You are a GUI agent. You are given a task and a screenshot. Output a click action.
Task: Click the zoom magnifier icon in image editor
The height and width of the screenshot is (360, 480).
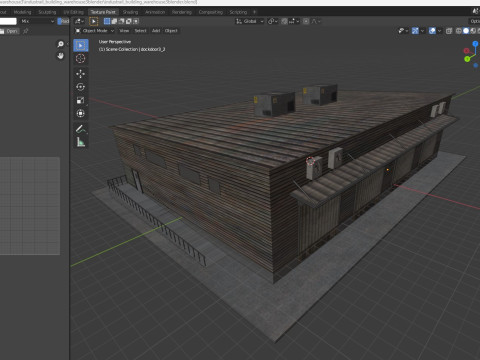(x=60, y=44)
